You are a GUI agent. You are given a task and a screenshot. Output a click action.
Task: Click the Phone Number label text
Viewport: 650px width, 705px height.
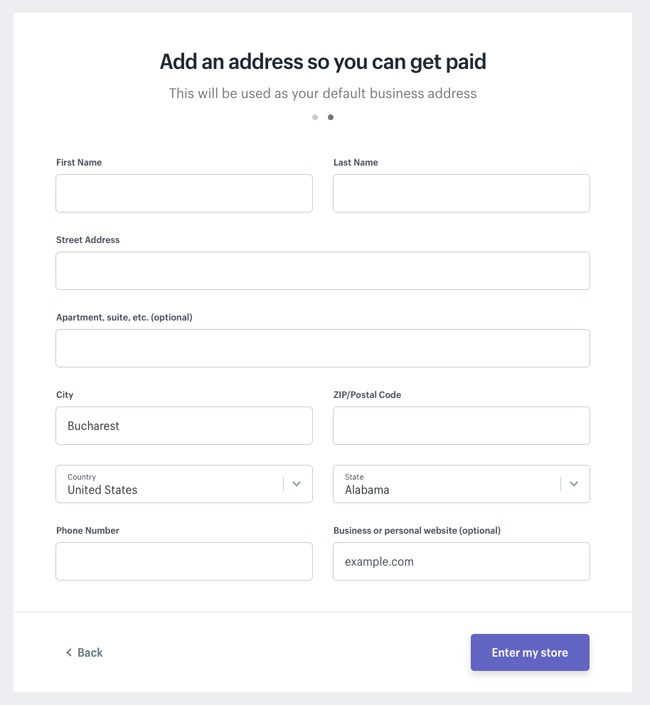pyautogui.click(x=88, y=531)
